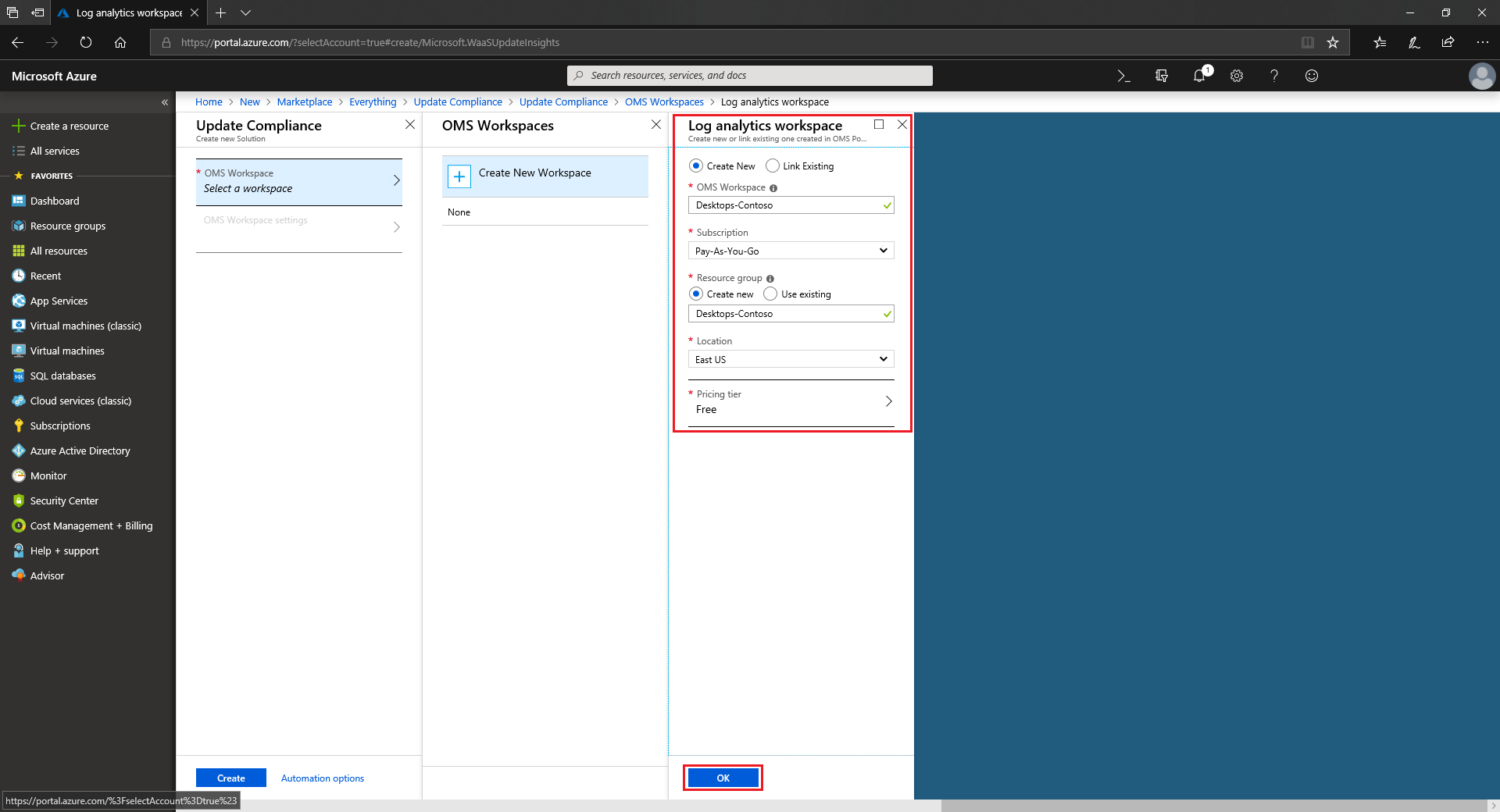The height and width of the screenshot is (812, 1500).
Task: Open a new browser tab
Action: (220, 12)
